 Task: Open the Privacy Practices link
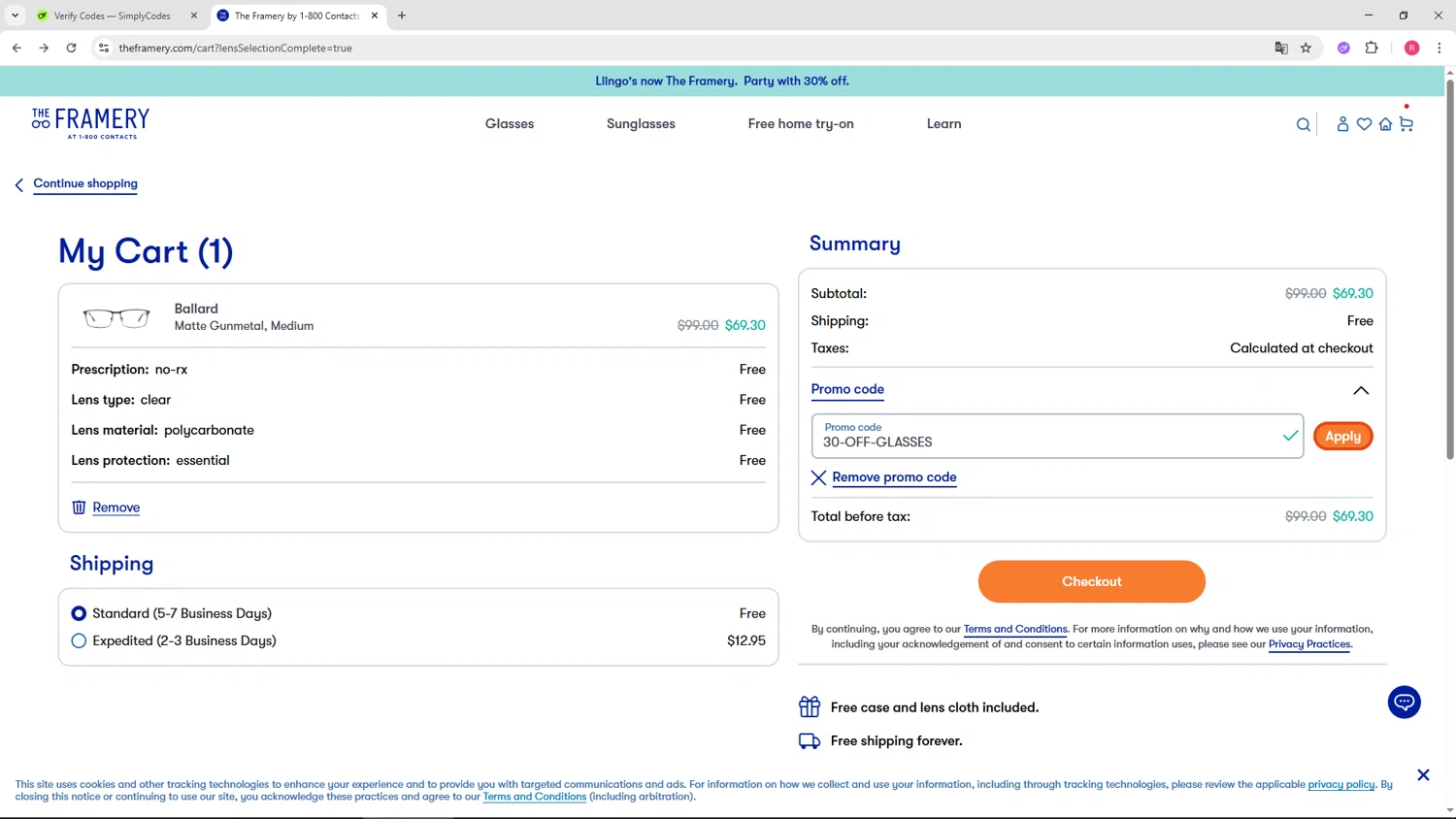pyautogui.click(x=1309, y=644)
